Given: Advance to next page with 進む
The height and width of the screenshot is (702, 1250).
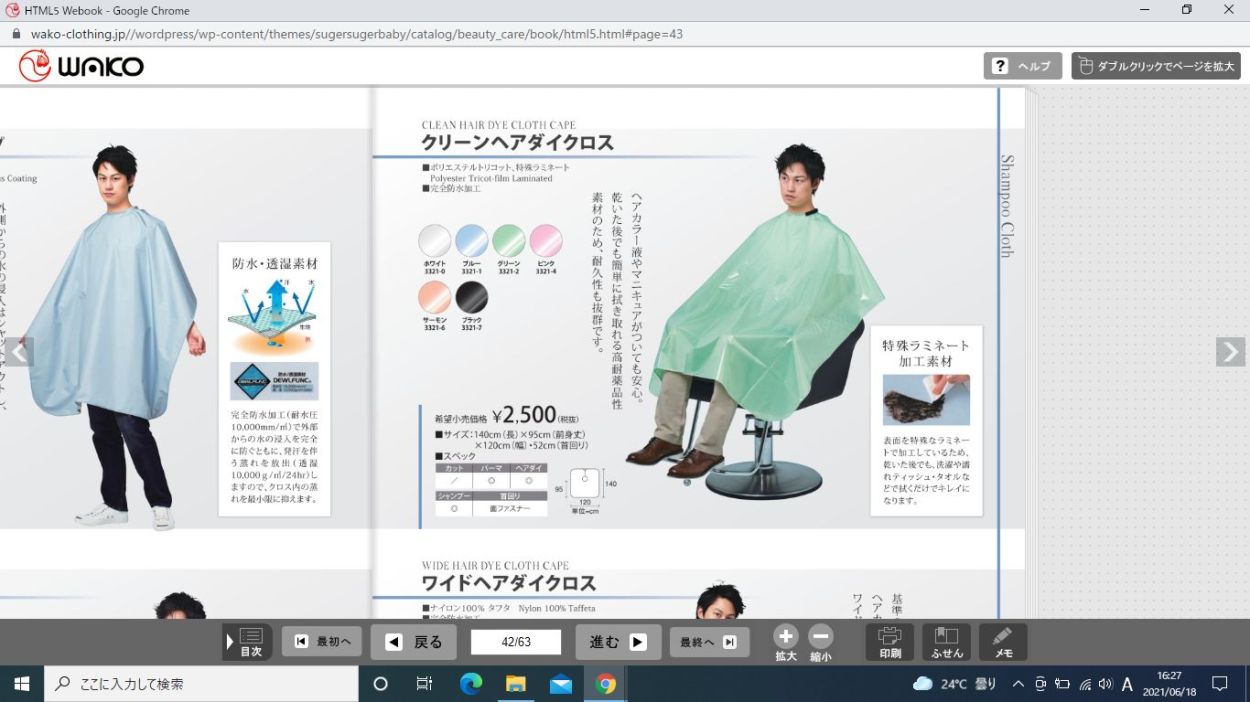Looking at the screenshot, I should coord(618,642).
